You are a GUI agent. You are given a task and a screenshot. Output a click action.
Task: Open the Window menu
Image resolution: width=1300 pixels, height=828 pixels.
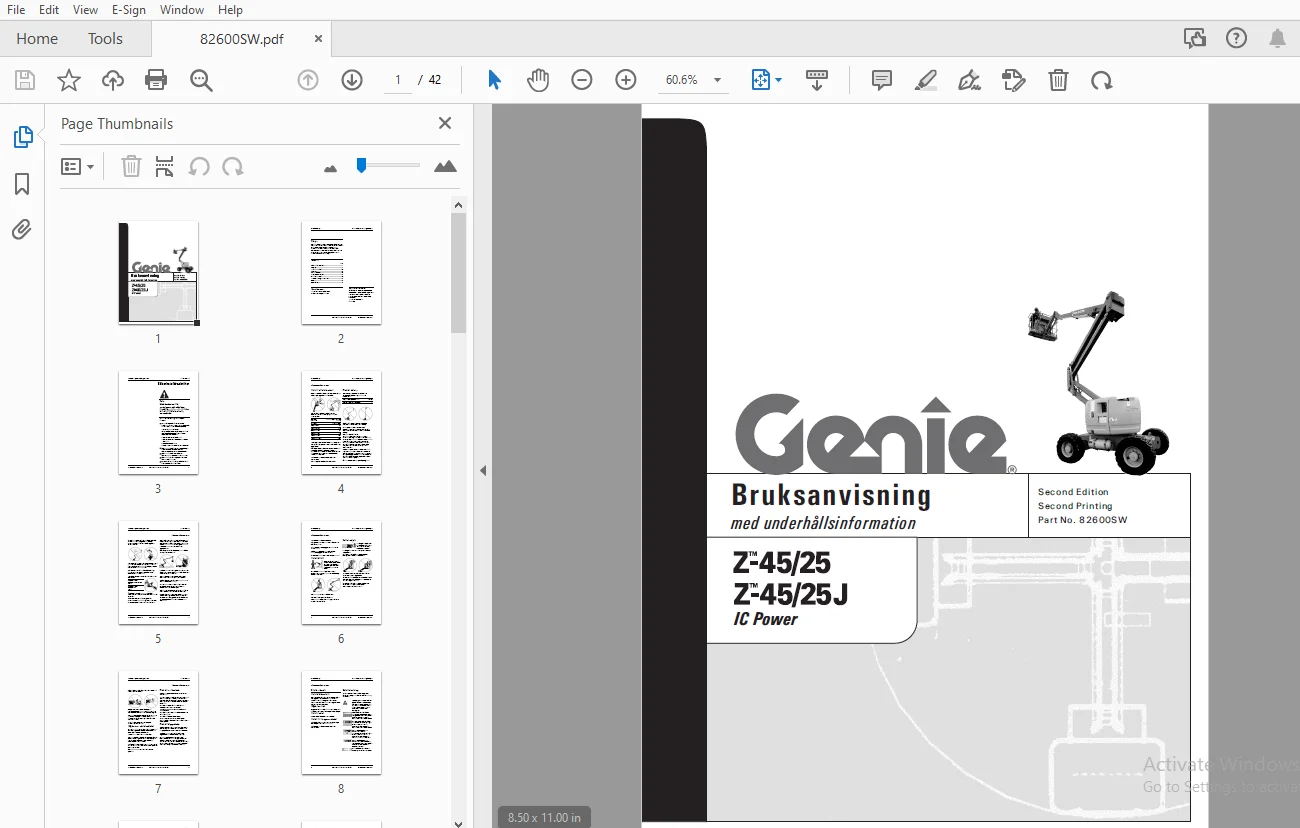point(182,9)
